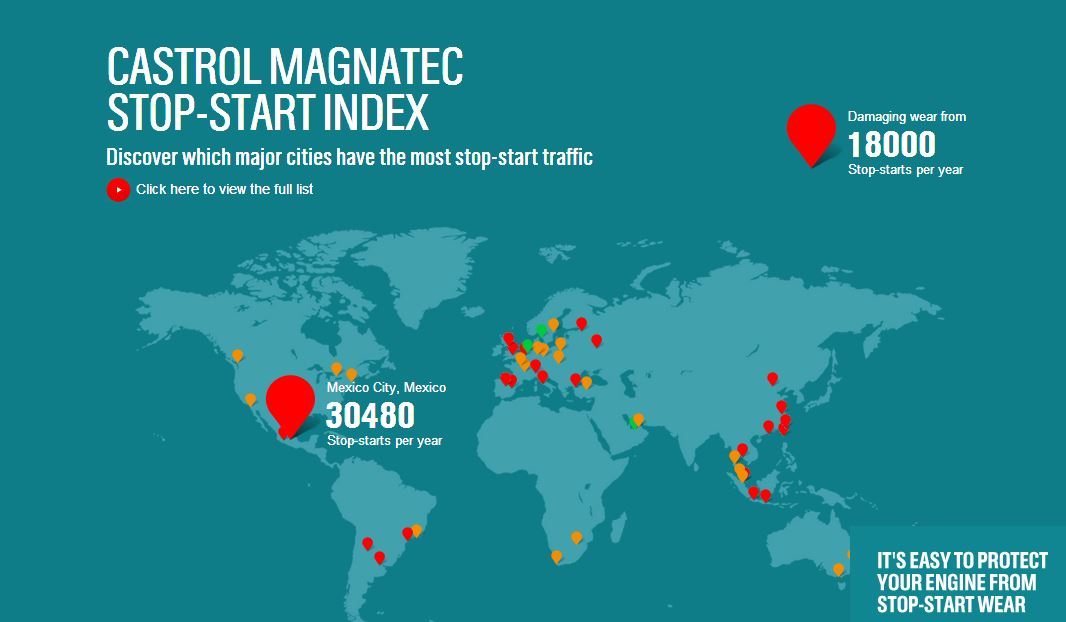Click the orange pin on western North America

click(237, 354)
